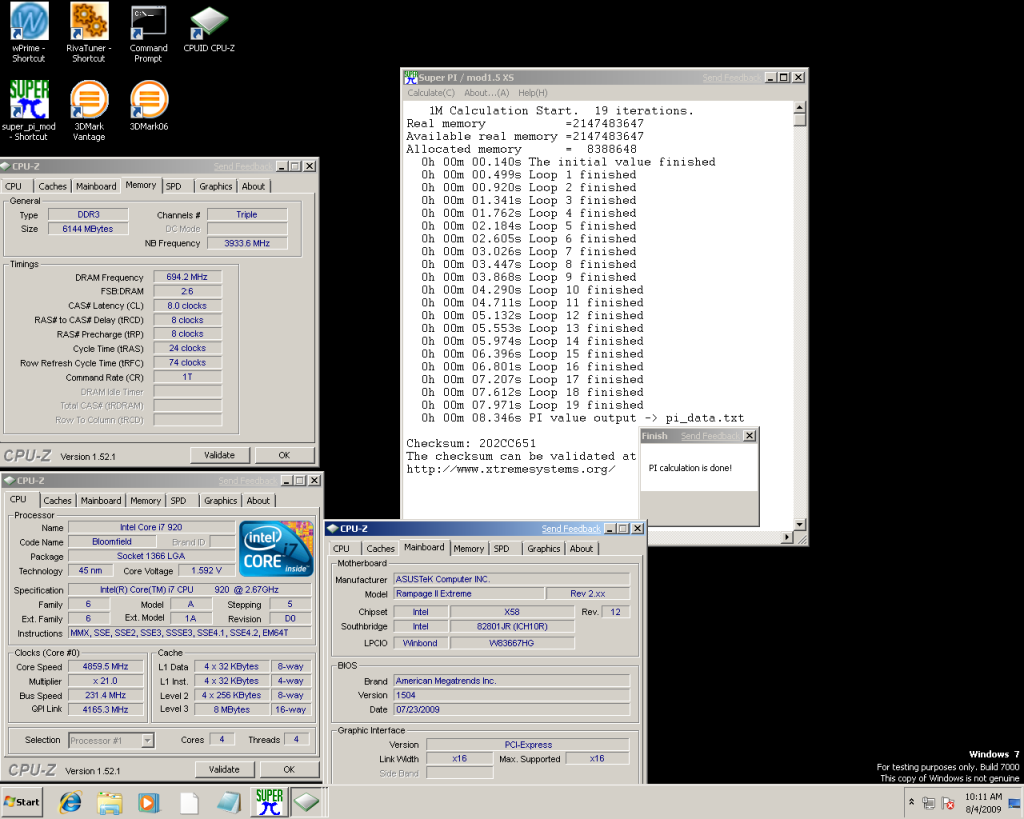Click the Southbridge value 82801JR (ICH10R)
The width and height of the screenshot is (1024, 819).
(512, 626)
